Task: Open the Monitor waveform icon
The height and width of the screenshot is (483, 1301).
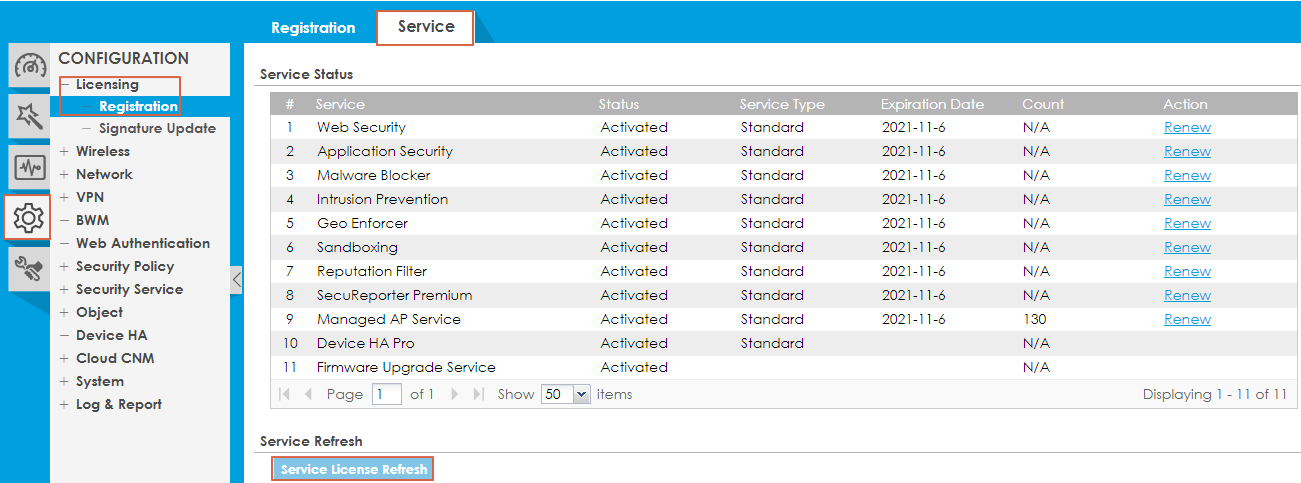Action: 29,166
